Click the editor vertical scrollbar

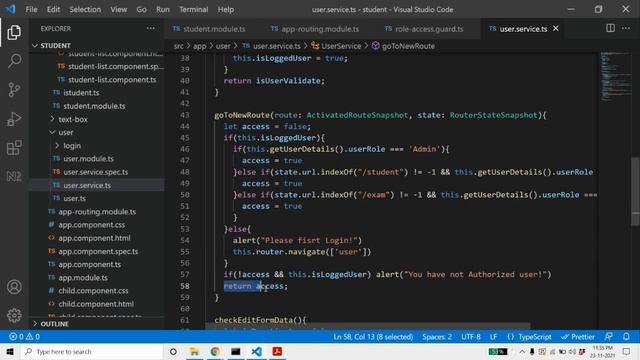pos(636,191)
